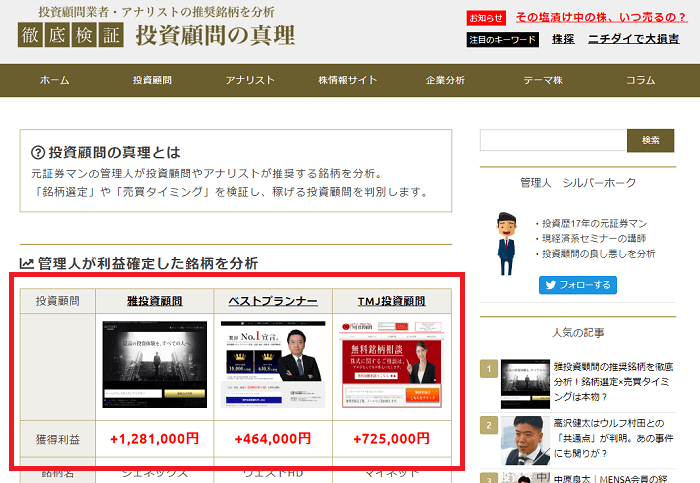Open popular article 3 about 中原良太 MENSA会員

610,479
